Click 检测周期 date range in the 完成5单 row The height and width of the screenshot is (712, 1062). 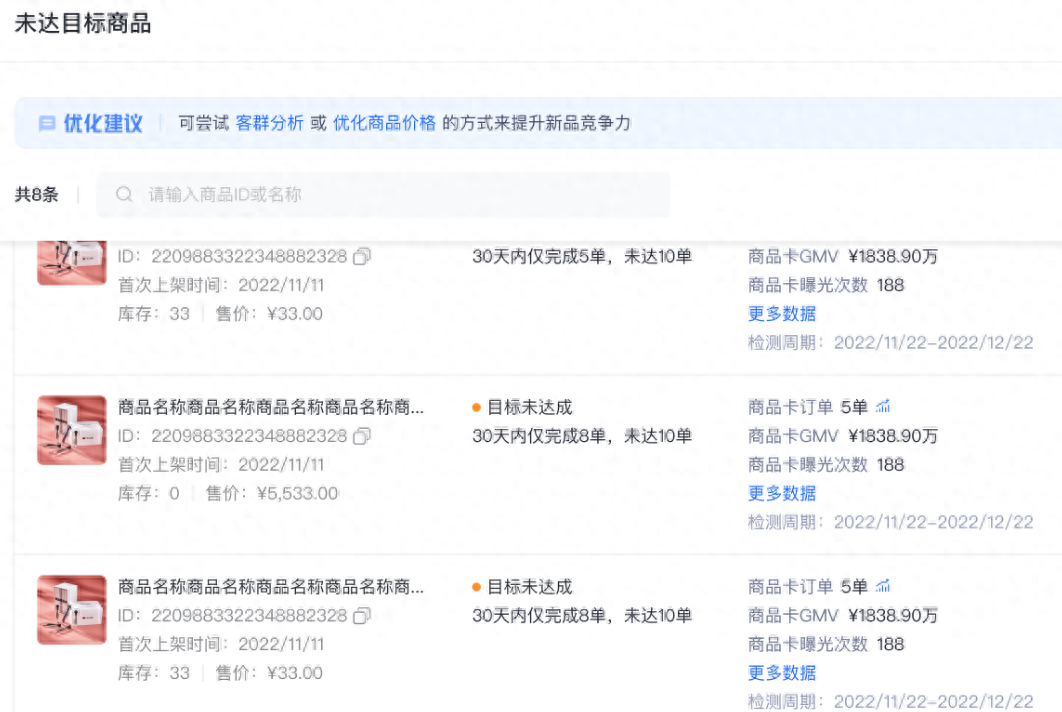(891, 343)
